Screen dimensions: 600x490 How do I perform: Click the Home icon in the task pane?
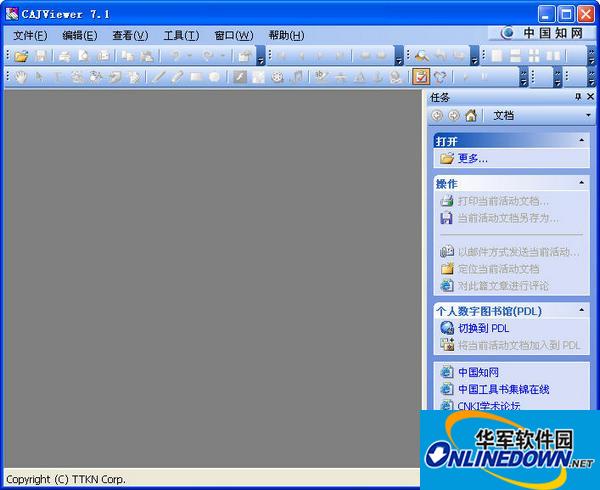coord(471,115)
